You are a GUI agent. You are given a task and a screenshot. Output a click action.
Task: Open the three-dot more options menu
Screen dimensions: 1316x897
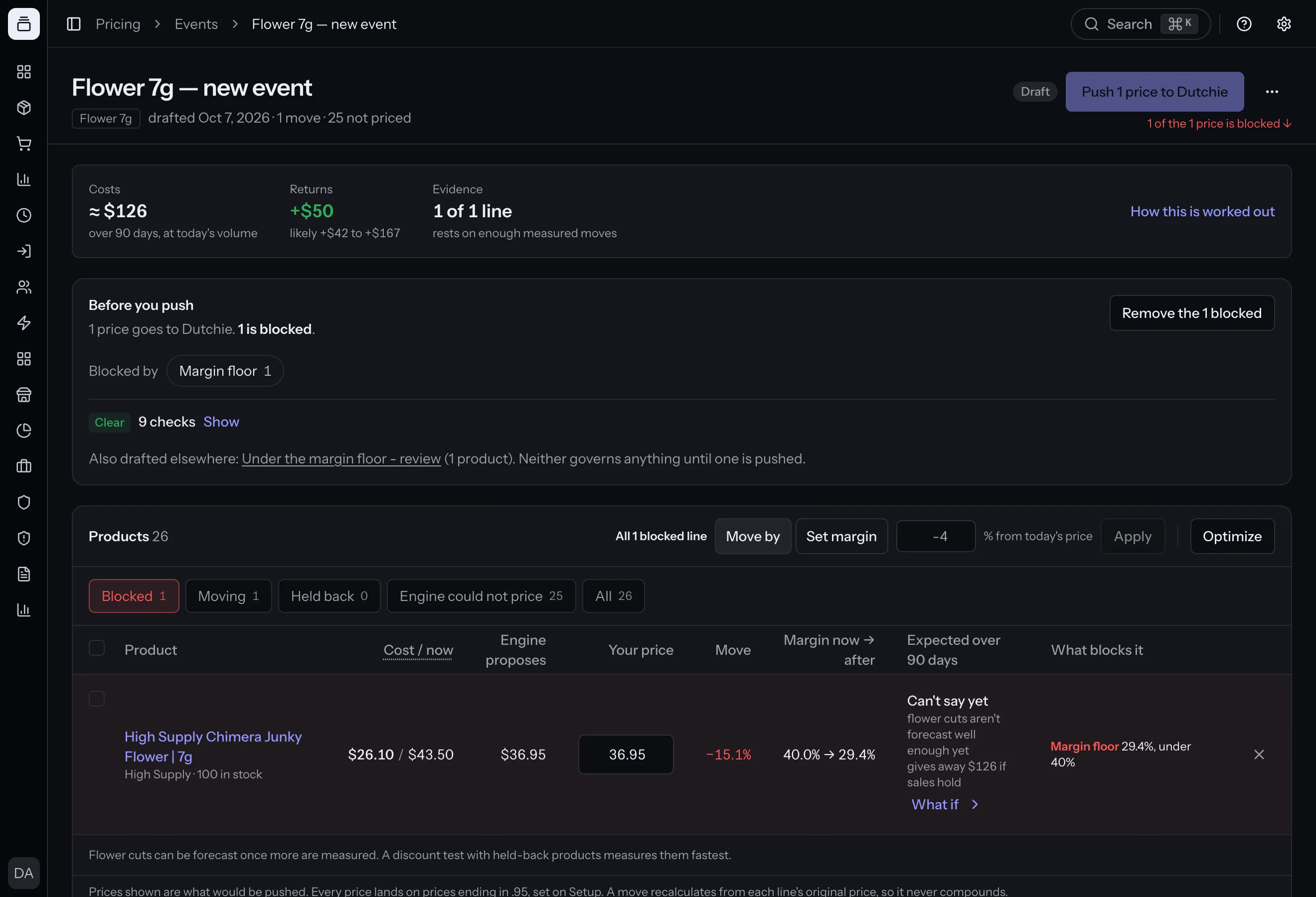[1272, 92]
